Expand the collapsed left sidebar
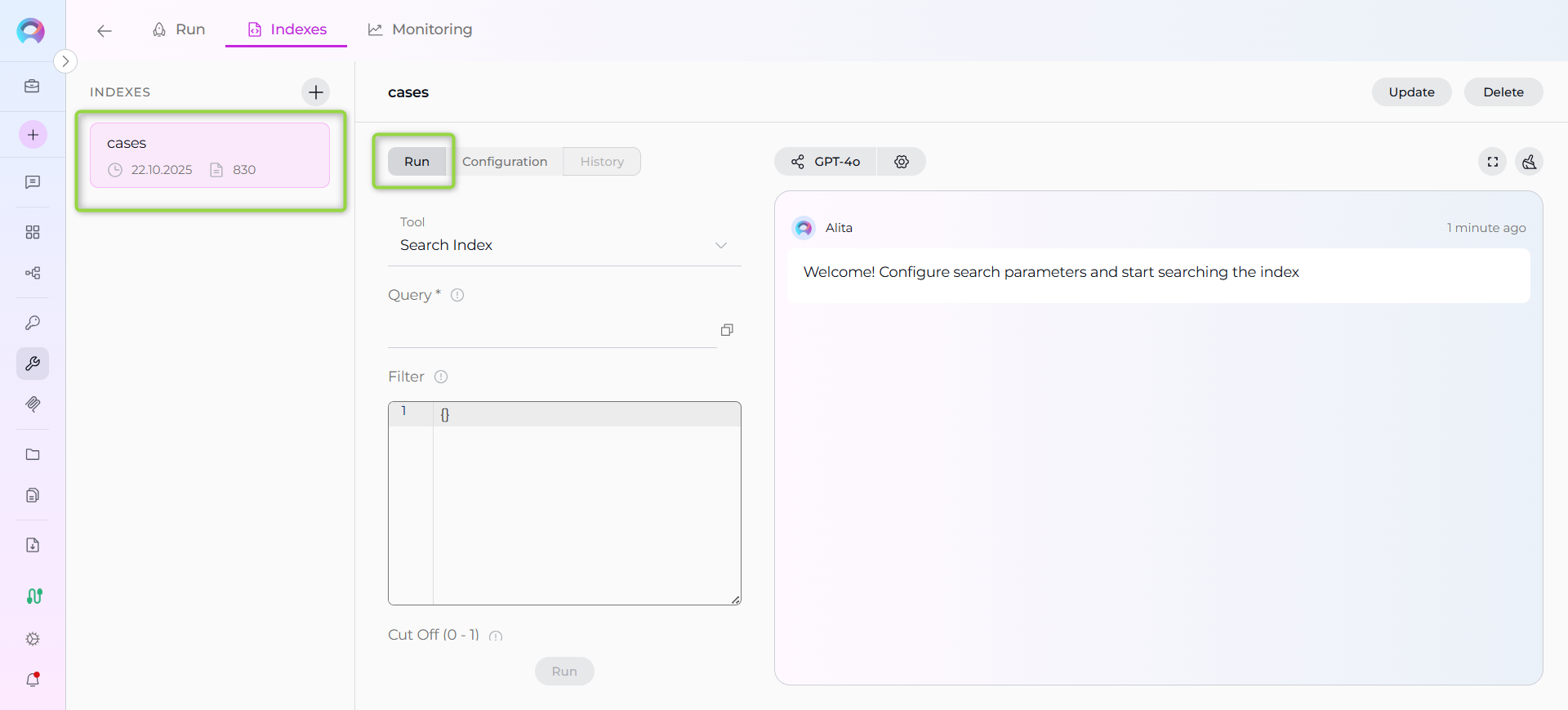This screenshot has height=710, width=1568. pos(65,61)
